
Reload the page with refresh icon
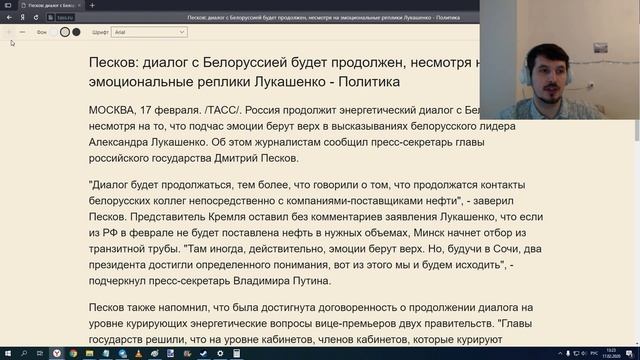36,18
